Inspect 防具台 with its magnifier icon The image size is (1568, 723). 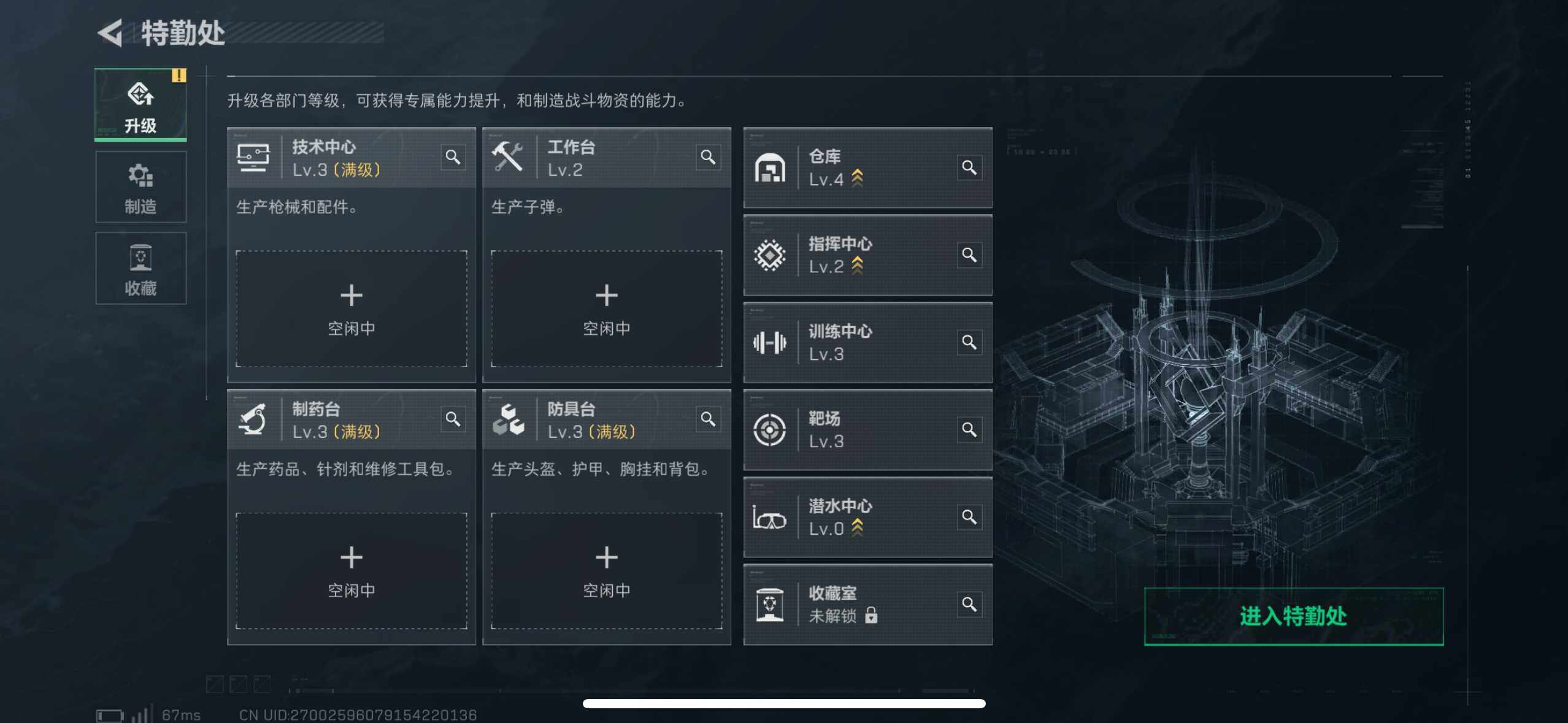pyautogui.click(x=708, y=419)
